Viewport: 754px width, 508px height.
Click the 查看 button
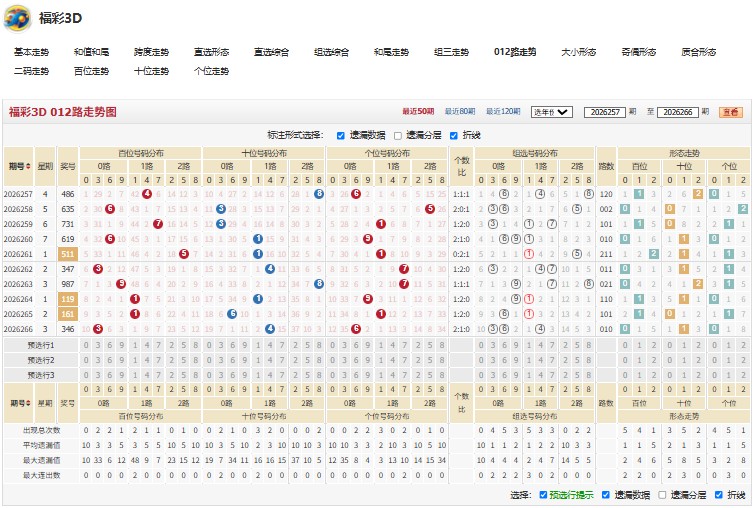(x=731, y=112)
